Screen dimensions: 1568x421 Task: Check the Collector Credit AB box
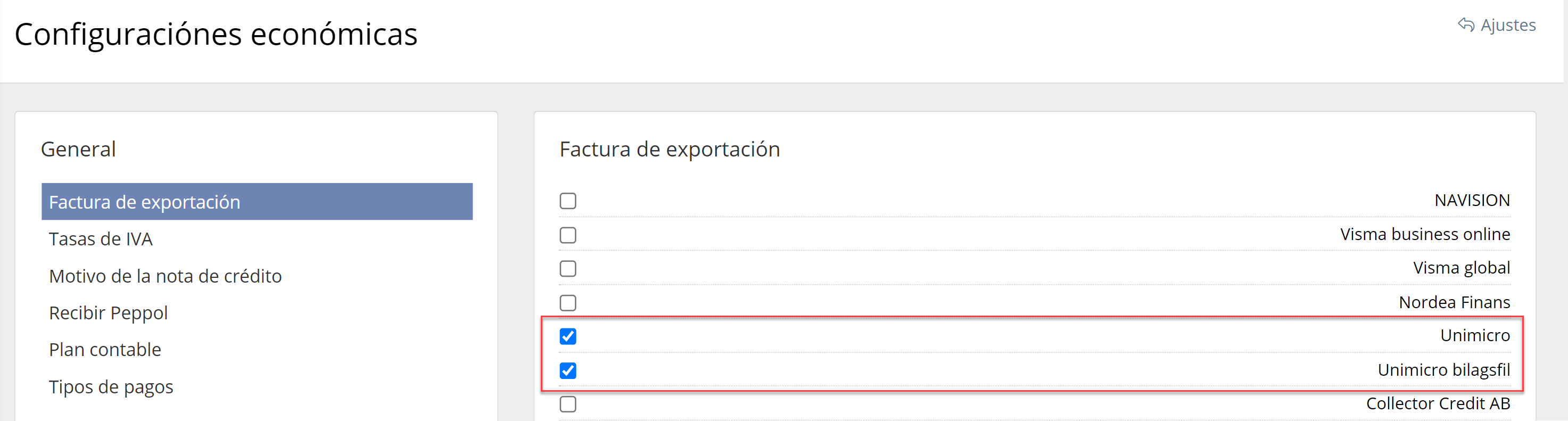point(568,404)
